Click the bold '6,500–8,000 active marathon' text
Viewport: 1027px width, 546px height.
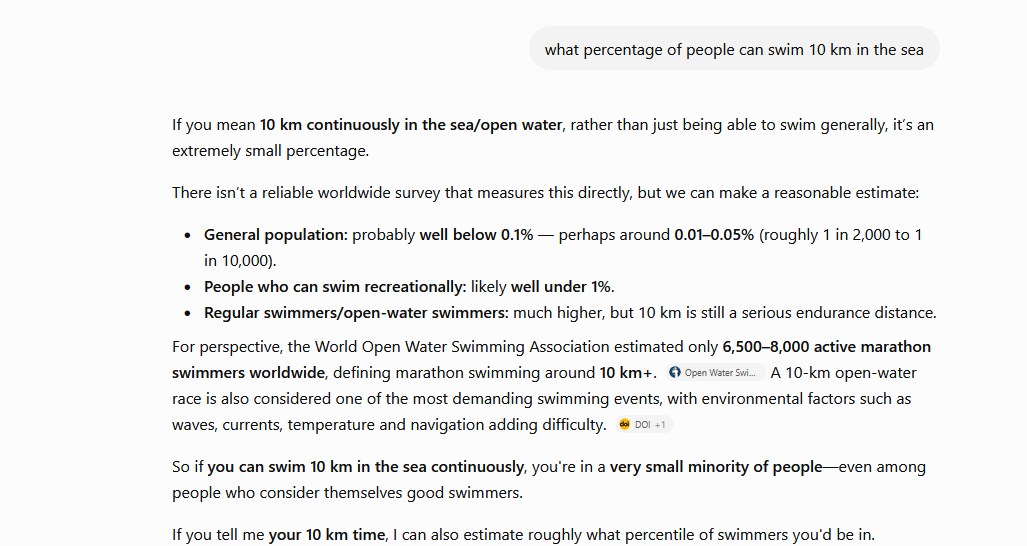827,346
